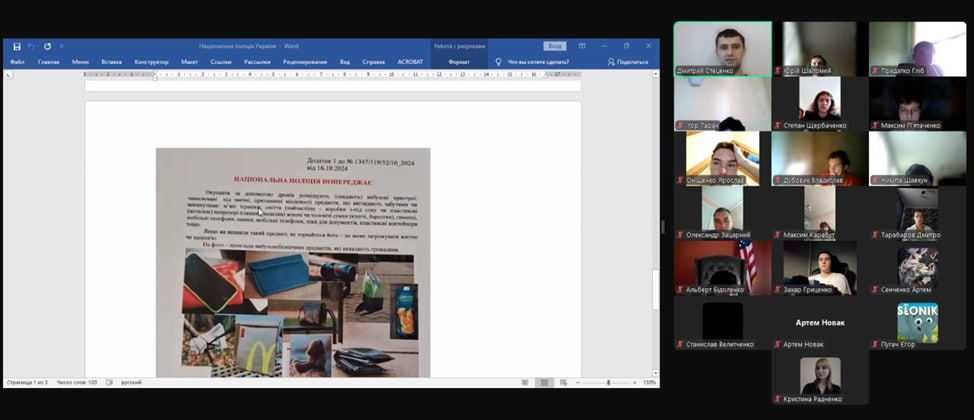Screen dimensions: 974x420
Task: Click the zoom in plus button
Action: [x=635, y=382]
